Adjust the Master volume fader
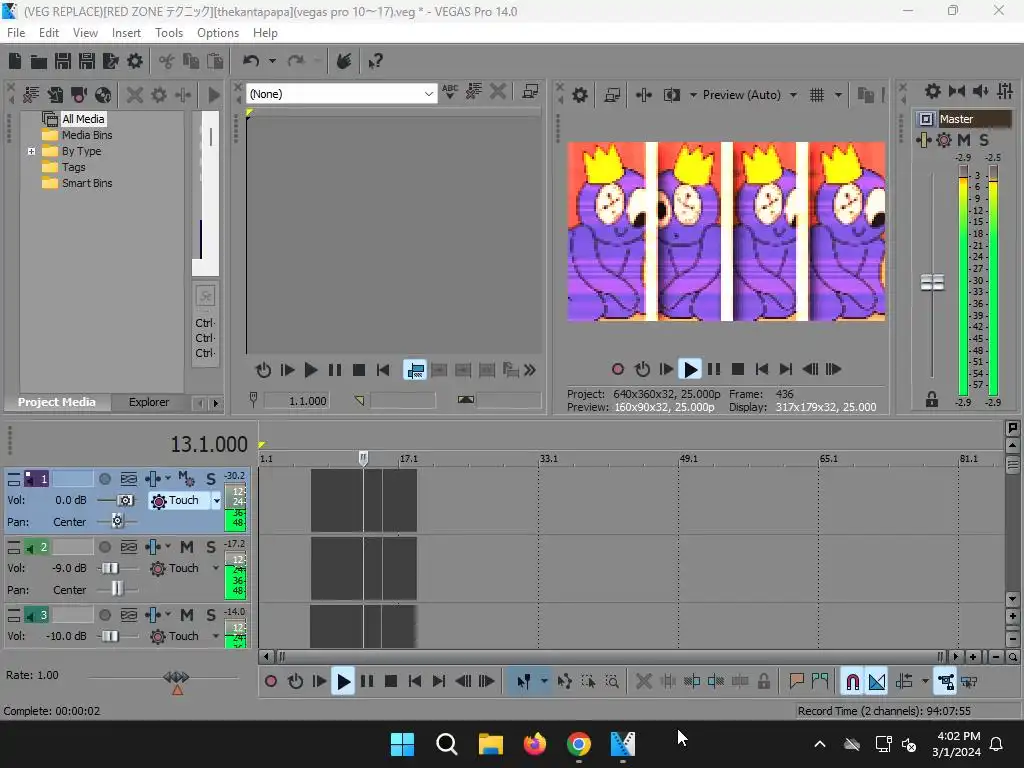The image size is (1024, 768). [932, 282]
